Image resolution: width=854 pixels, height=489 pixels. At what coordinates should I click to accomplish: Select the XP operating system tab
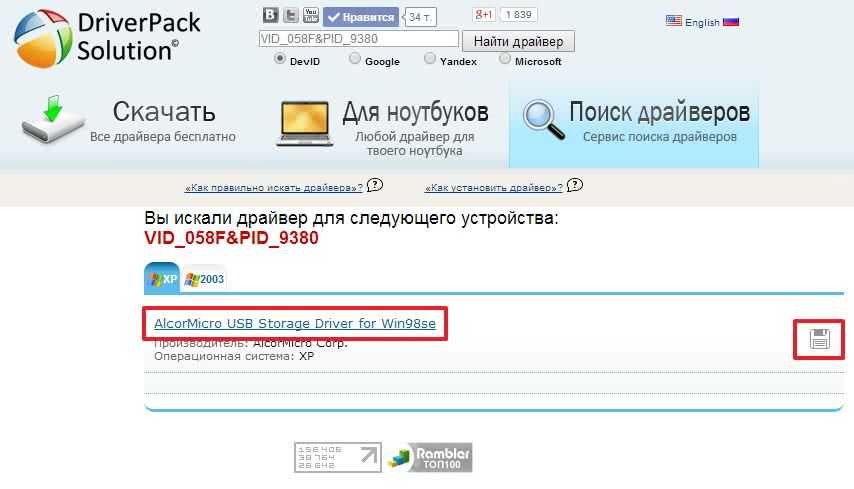coord(162,279)
